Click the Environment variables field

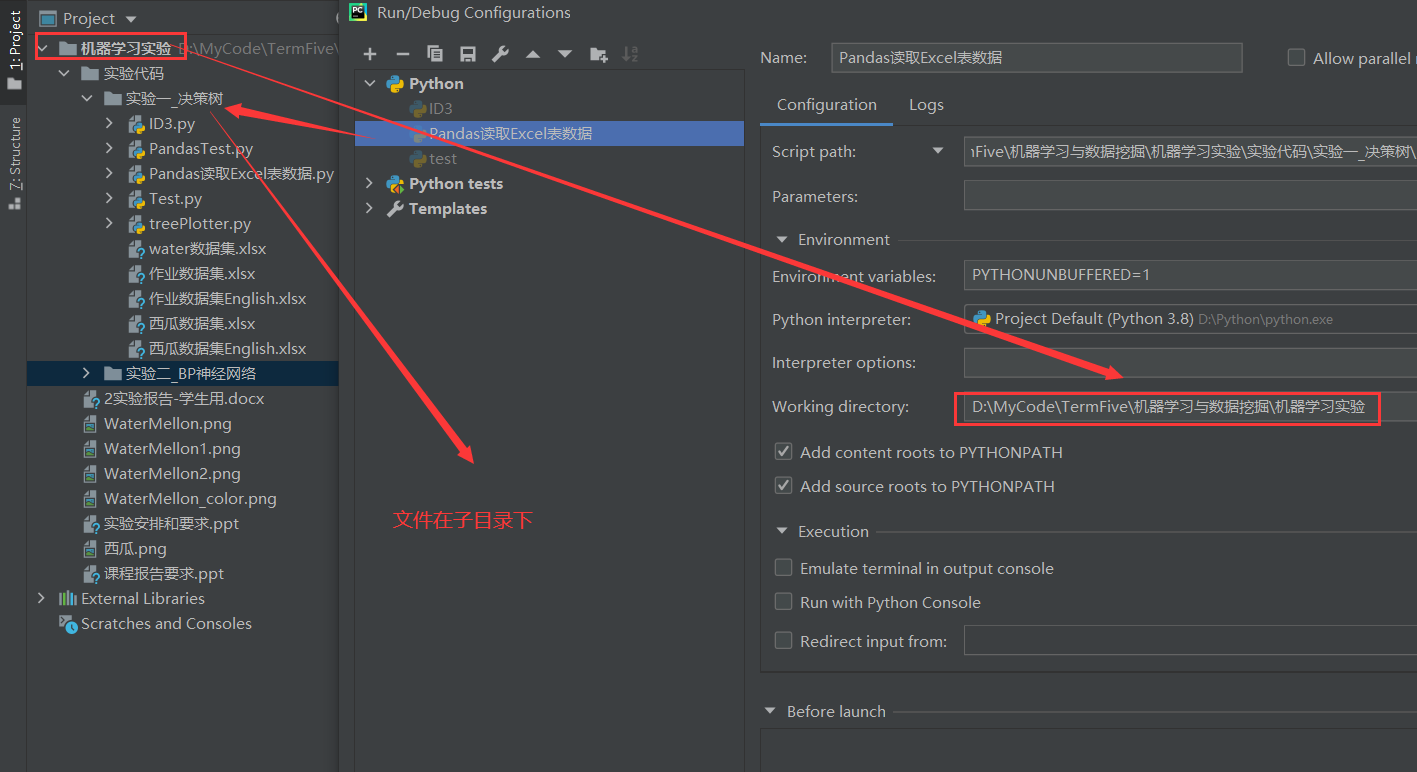pyautogui.click(x=1190, y=275)
